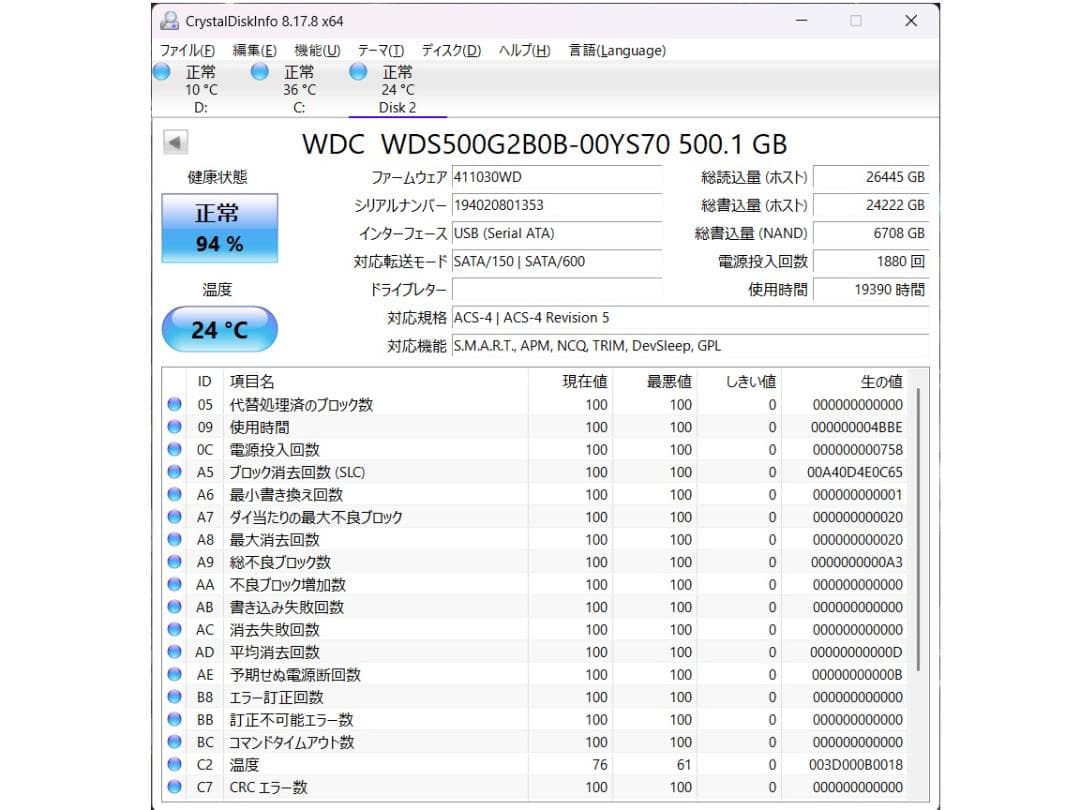Click the status dot for CRC エラー数
Image resolution: width=1080 pixels, height=810 pixels.
pos(174,787)
